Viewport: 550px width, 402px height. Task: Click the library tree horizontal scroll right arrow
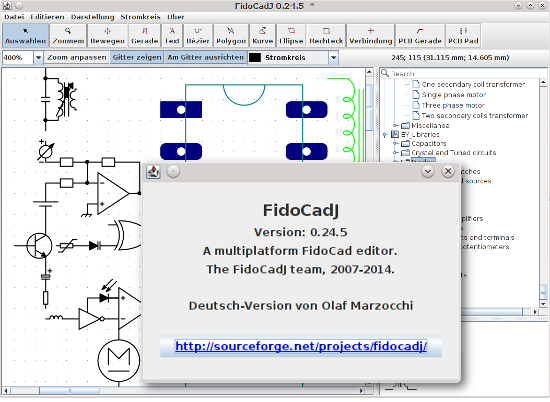pyautogui.click(x=535, y=311)
